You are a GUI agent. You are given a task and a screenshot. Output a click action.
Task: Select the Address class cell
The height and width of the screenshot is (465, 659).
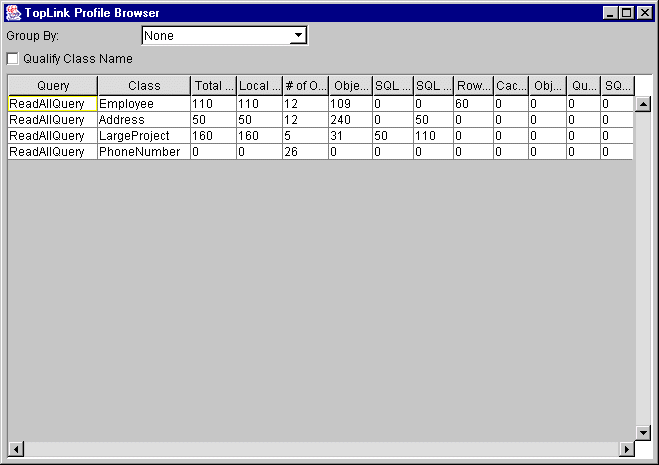click(x=144, y=120)
